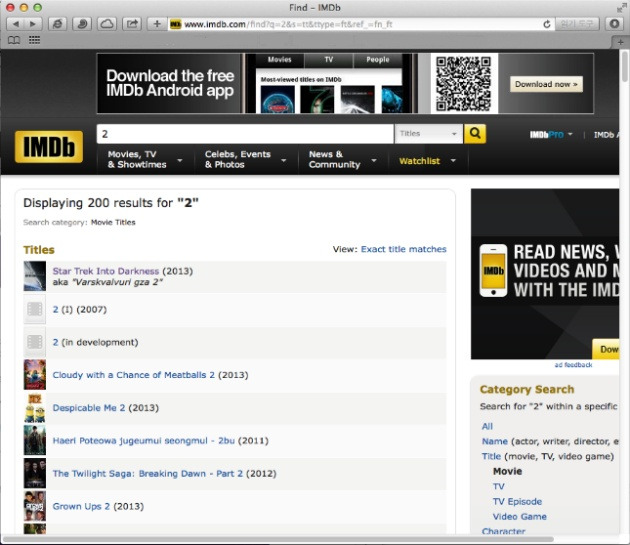
Task: Click placeholder film icon for 2 (2007)
Action: 35,309
